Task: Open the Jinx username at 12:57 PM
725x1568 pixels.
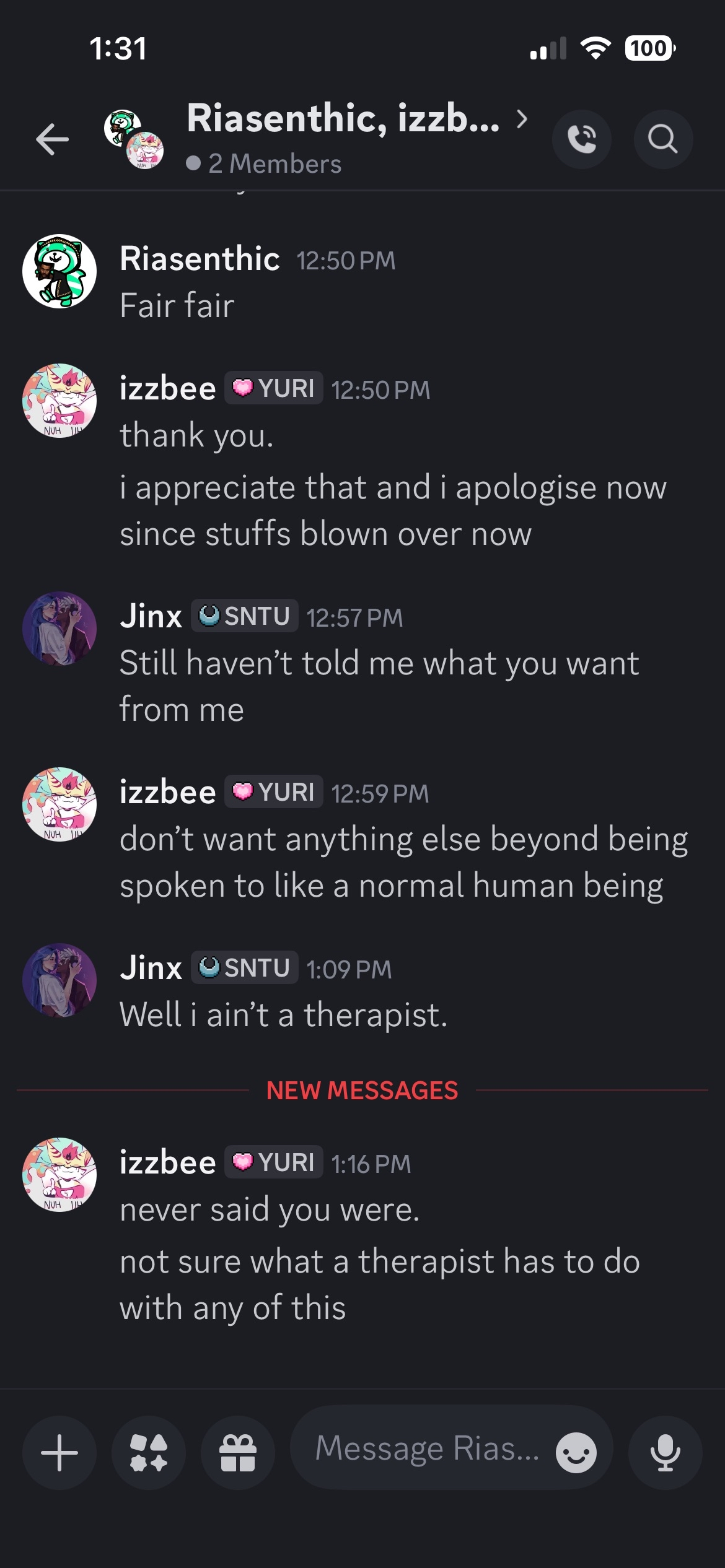Action: point(151,616)
